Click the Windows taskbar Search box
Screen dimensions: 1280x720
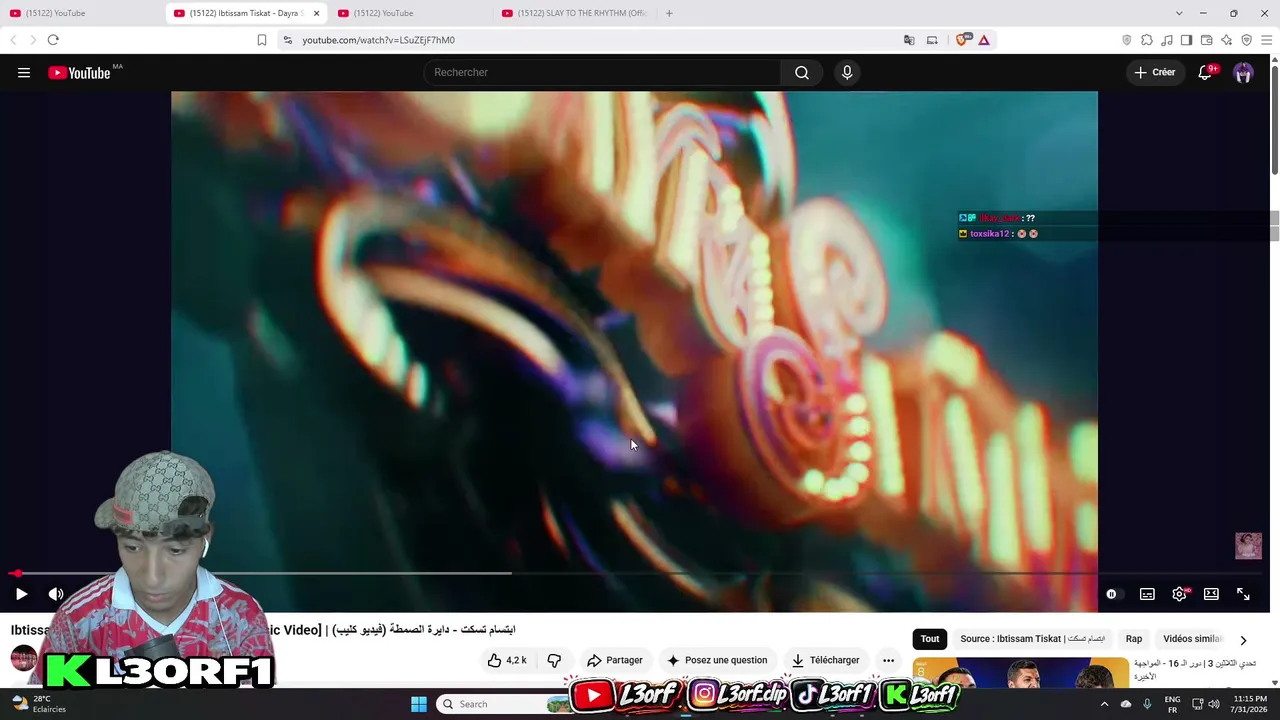tap(503, 704)
